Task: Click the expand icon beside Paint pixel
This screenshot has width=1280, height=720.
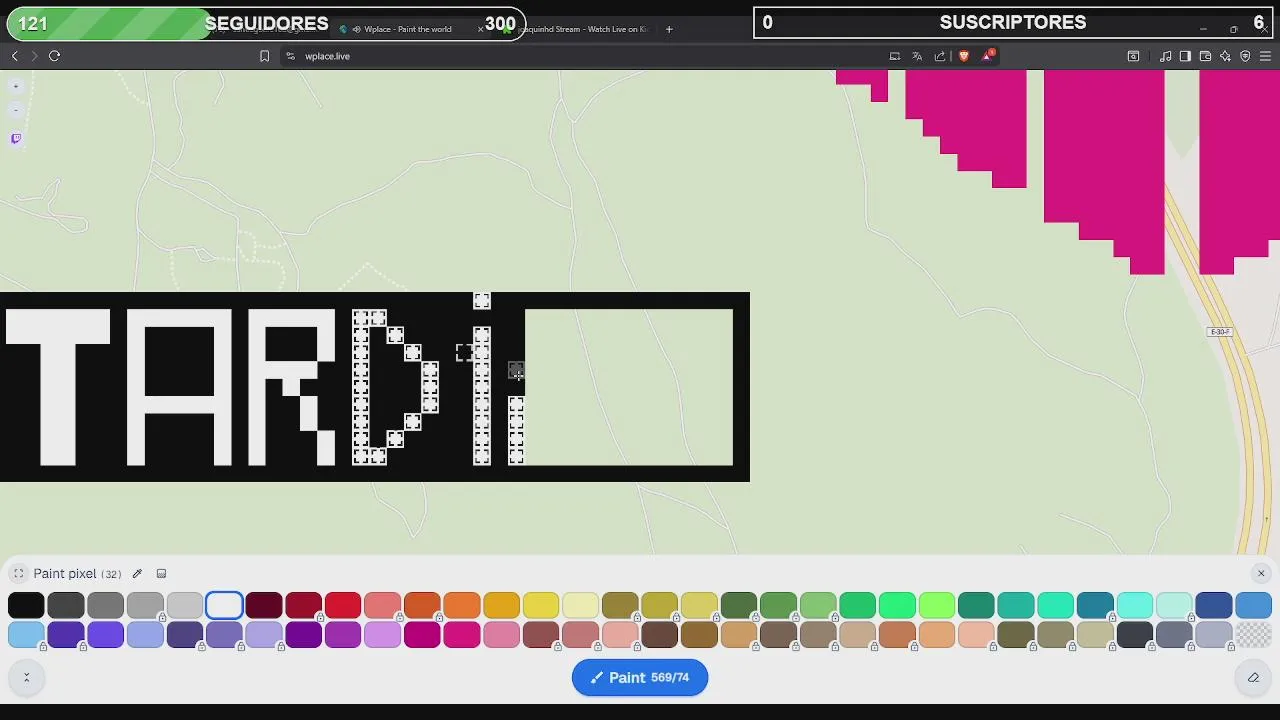Action: pos(18,574)
